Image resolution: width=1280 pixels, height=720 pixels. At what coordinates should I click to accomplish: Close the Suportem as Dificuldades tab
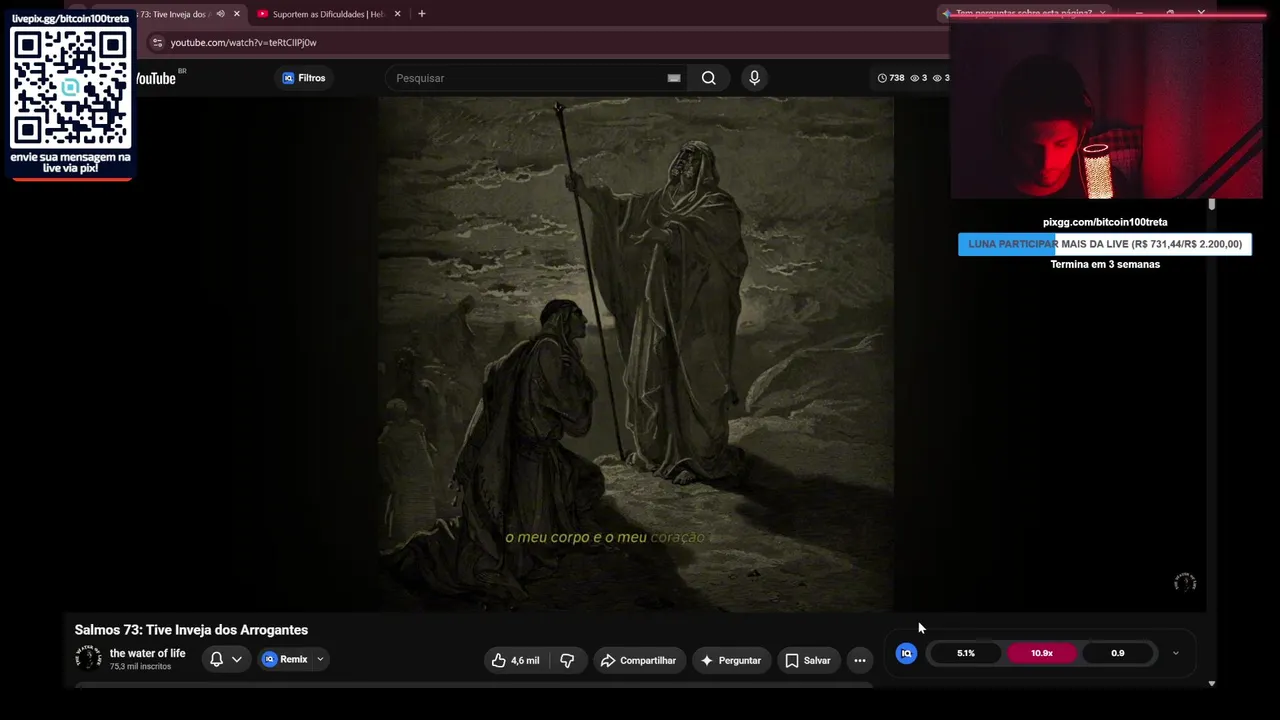397,14
